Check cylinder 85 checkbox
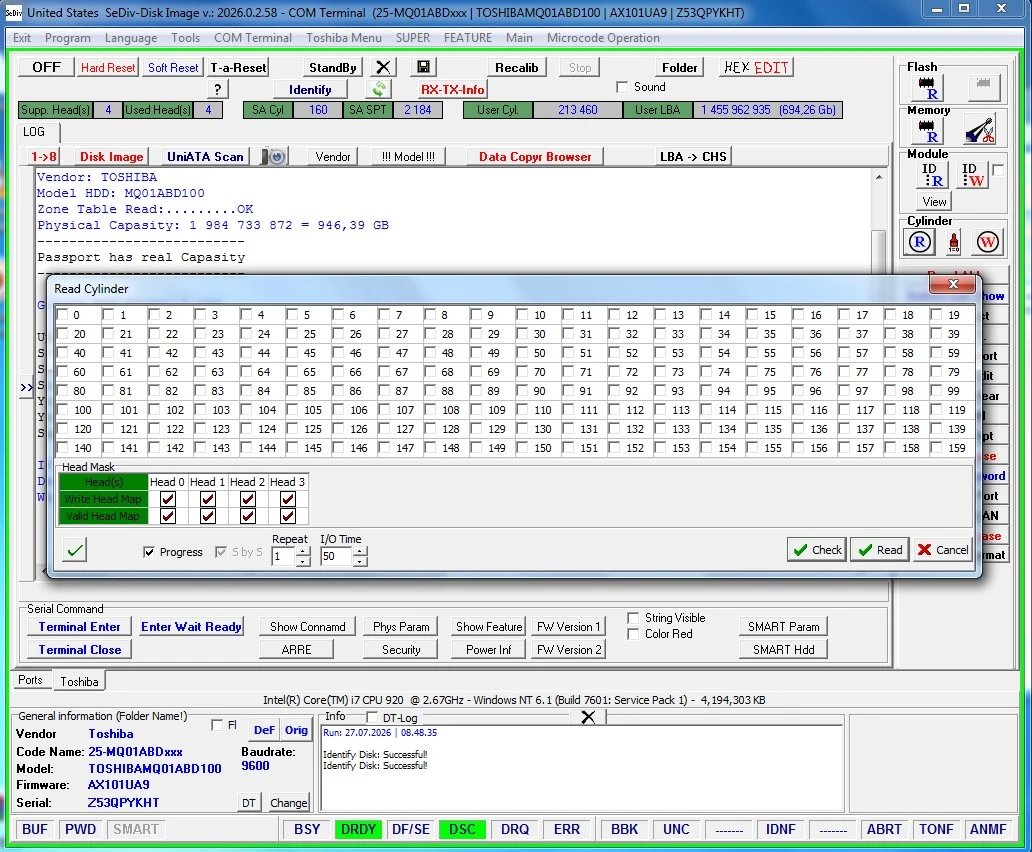 point(292,391)
